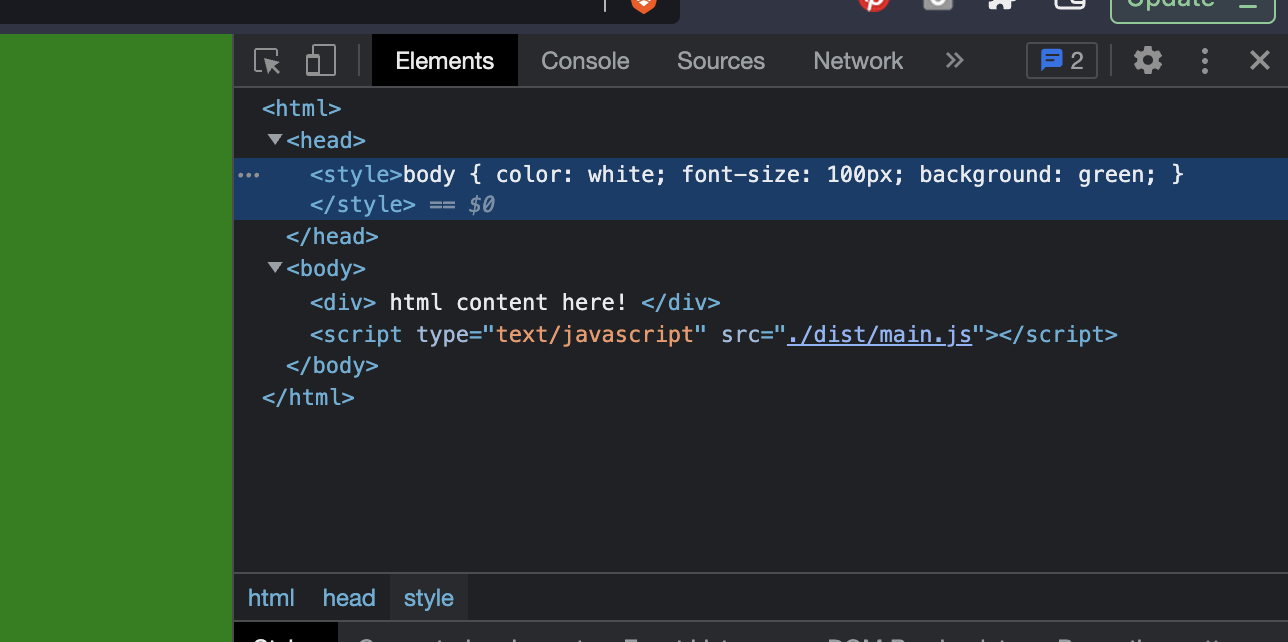Open the ./dist/main.js link
Screen dimensions: 1288x642
coord(879,334)
